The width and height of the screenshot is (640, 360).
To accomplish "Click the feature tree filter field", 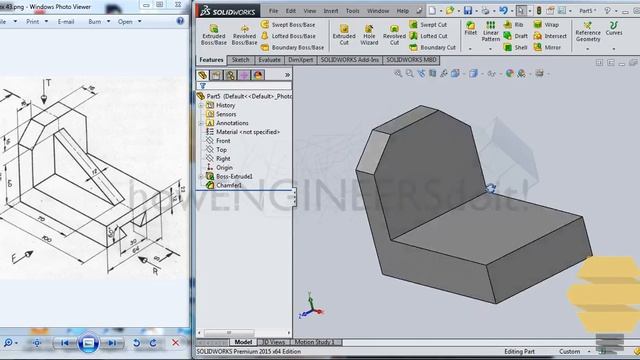I will [244, 86].
